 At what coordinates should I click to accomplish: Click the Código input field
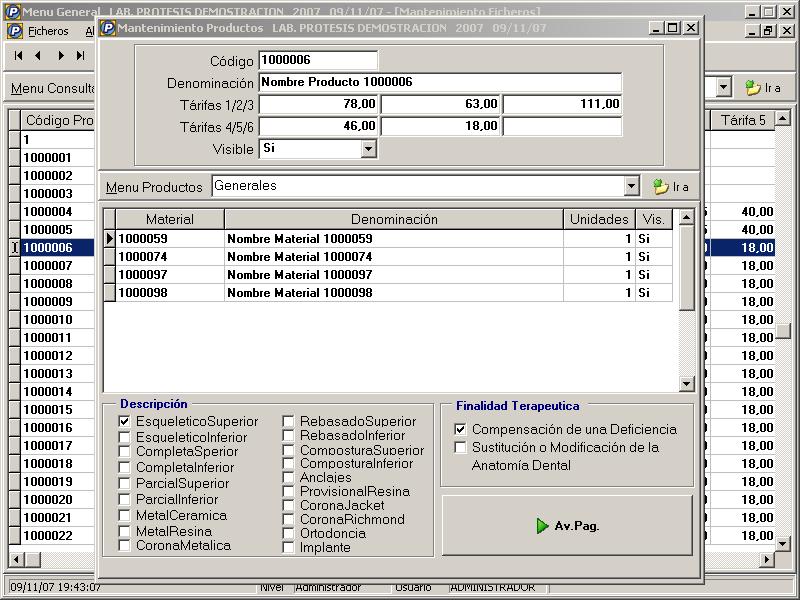tap(318, 60)
